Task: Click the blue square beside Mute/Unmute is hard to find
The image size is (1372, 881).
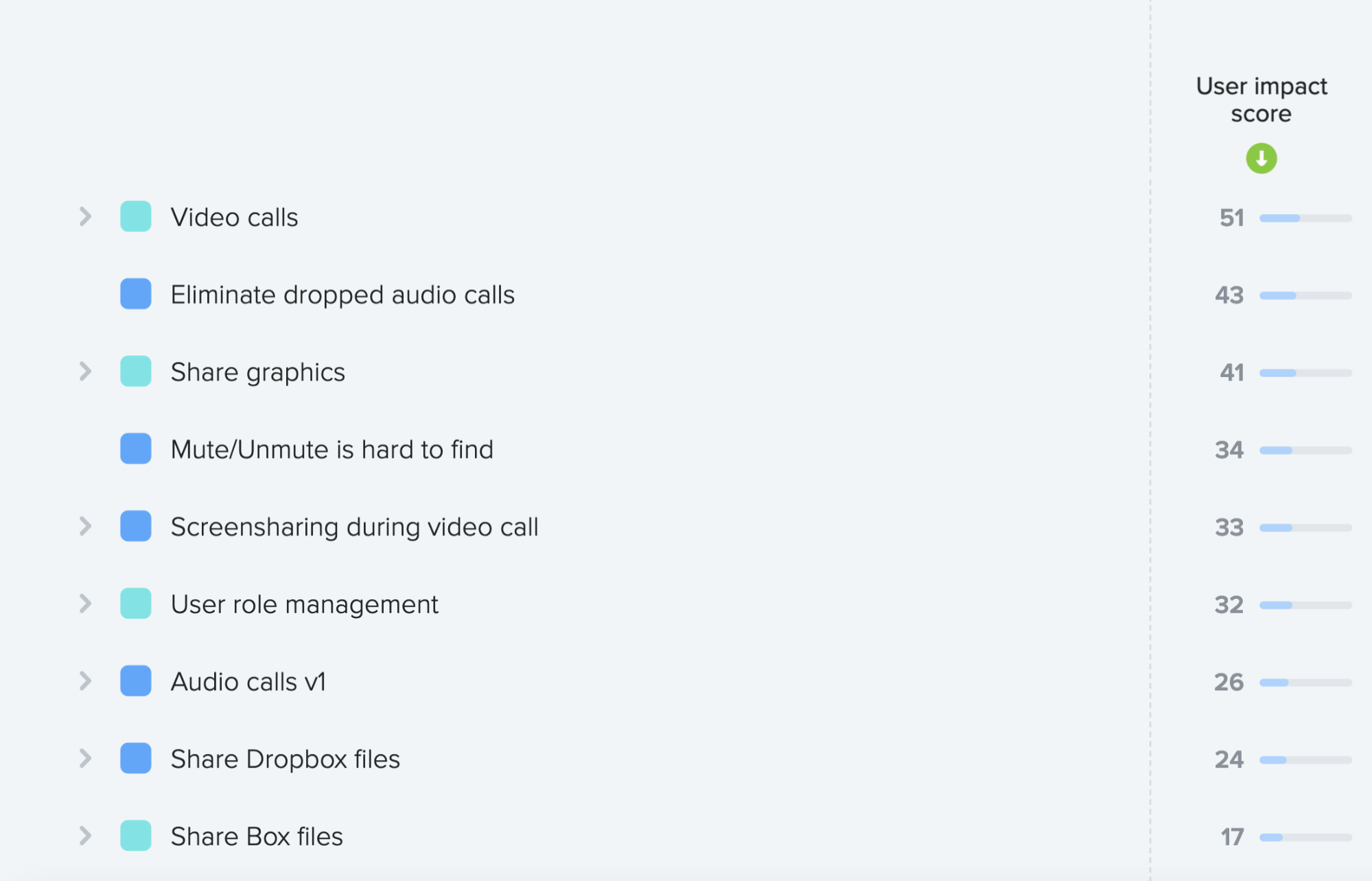Action: tap(136, 449)
